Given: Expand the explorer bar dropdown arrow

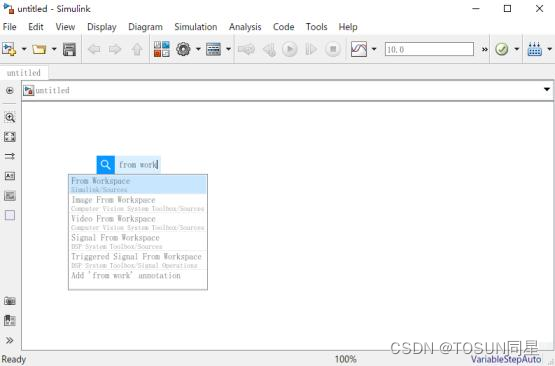Looking at the screenshot, I should pyautogui.click(x=547, y=90).
